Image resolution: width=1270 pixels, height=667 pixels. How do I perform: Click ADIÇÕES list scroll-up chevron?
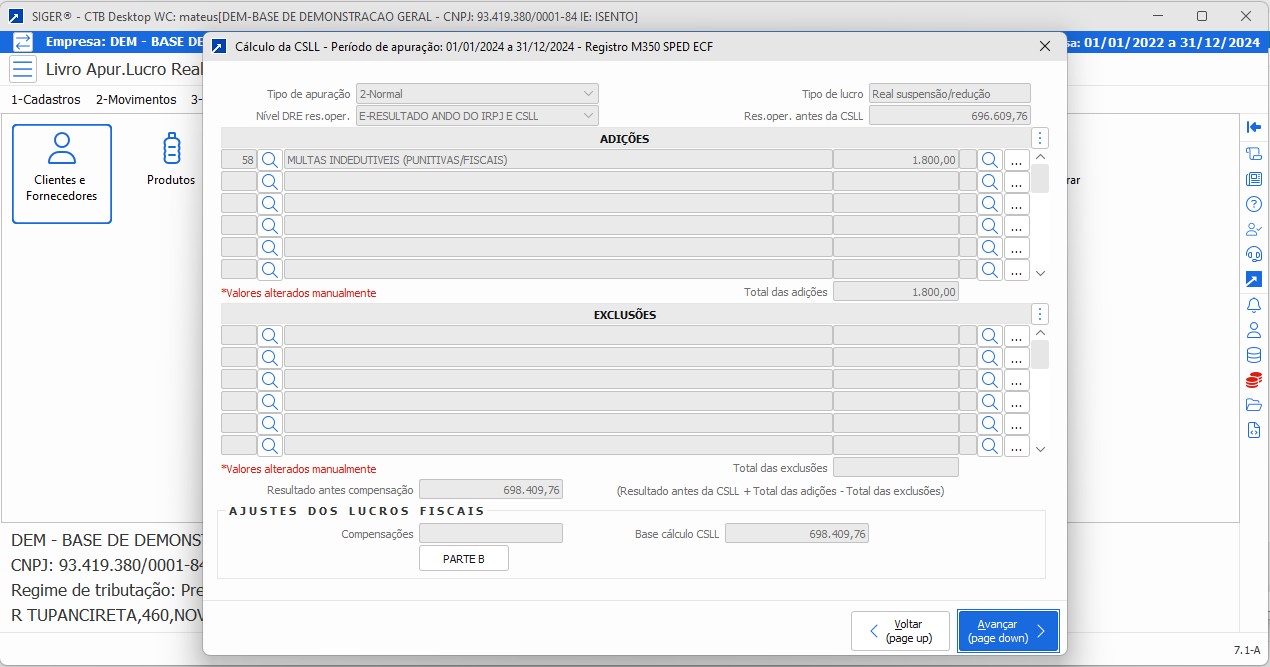click(x=1040, y=157)
